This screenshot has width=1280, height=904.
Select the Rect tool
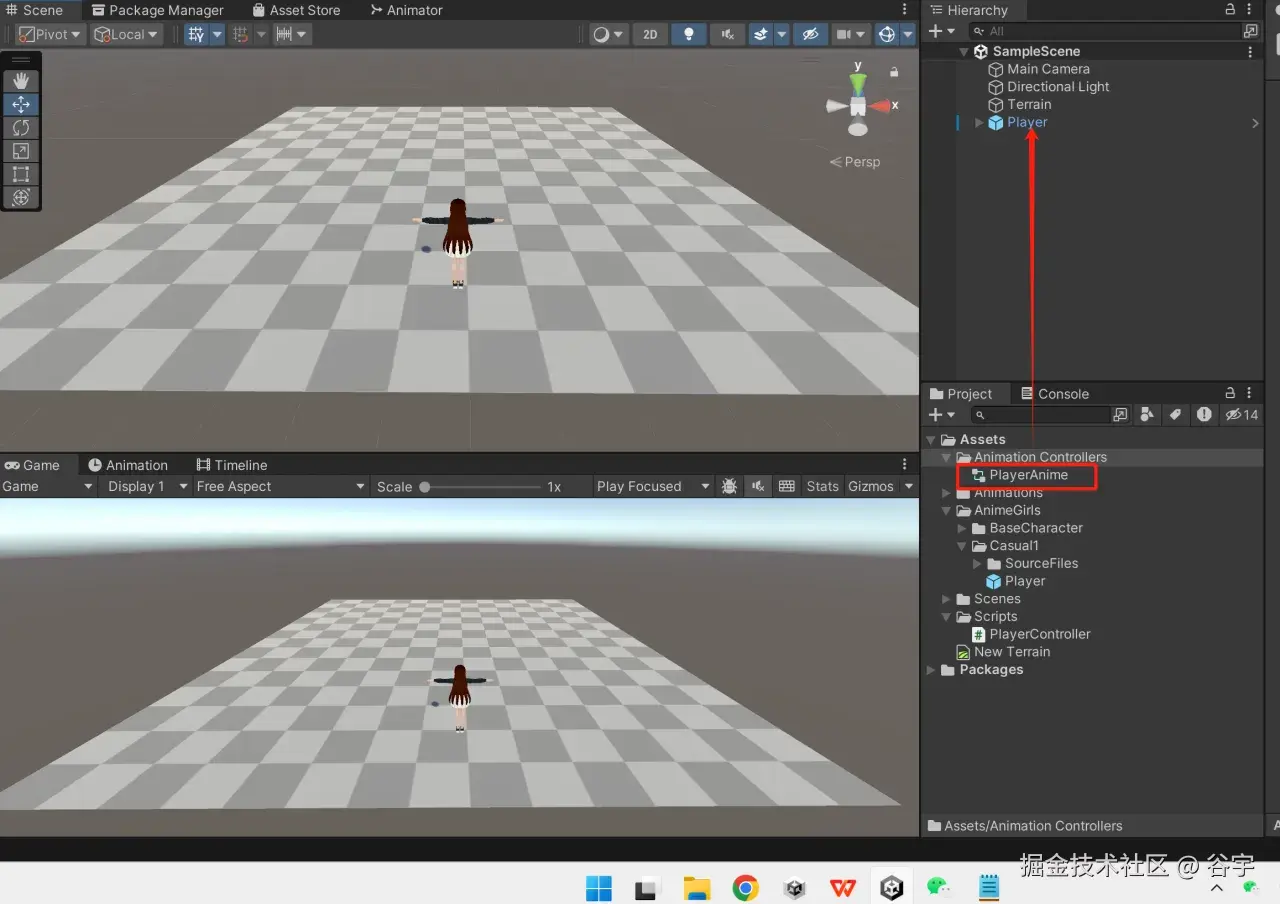20,174
